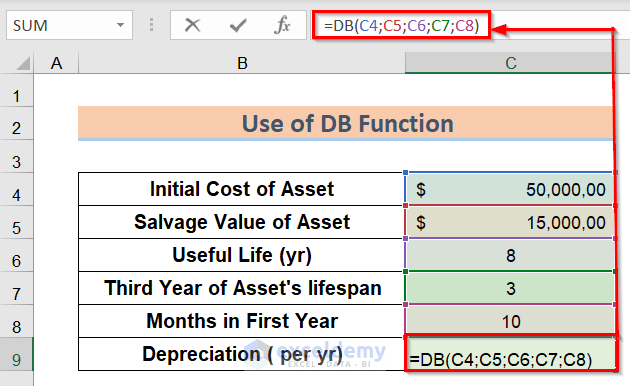Select row 1 header

[16, 90]
